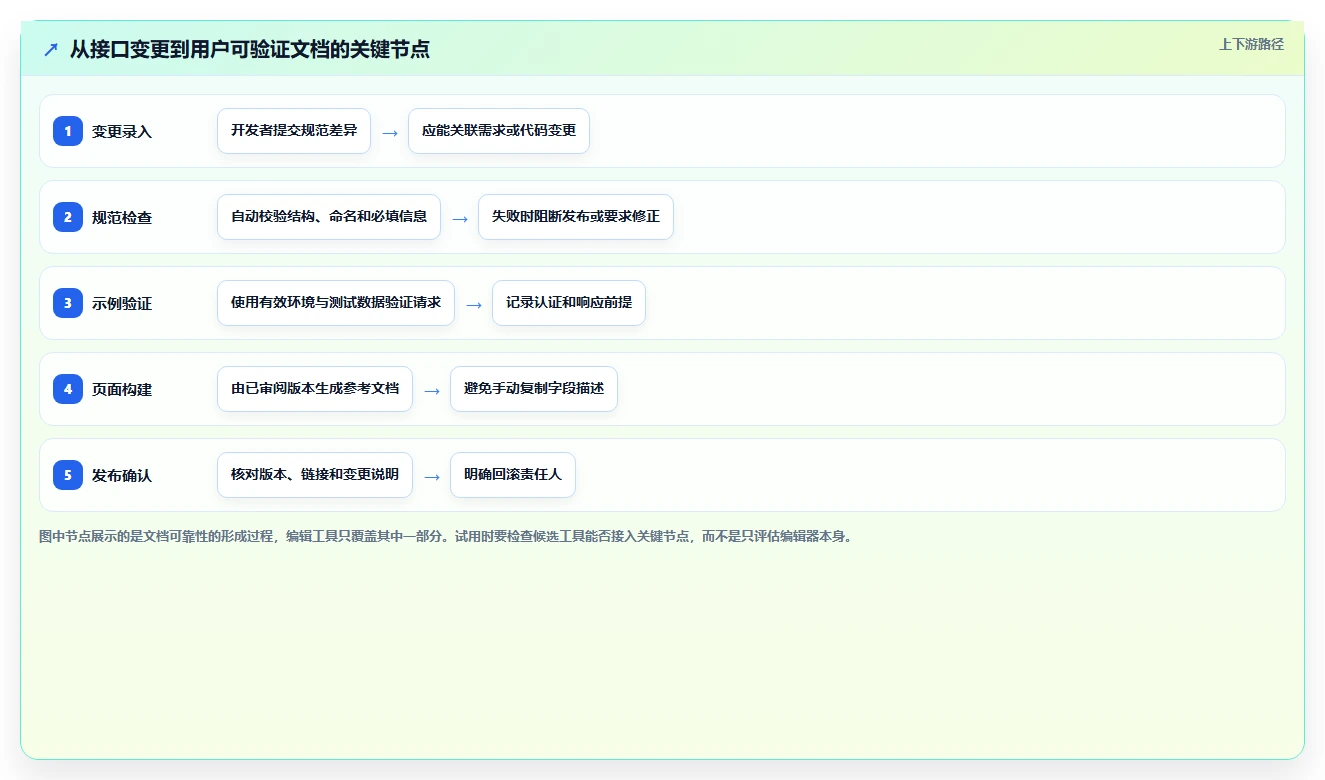Select the 上下游路径 label in header

(1251, 44)
